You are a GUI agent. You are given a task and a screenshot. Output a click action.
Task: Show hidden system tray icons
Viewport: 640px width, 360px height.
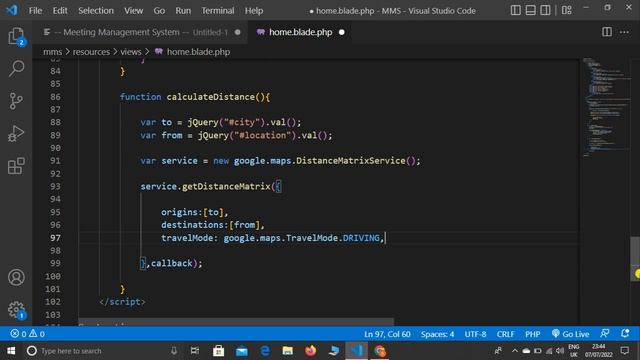(514, 351)
